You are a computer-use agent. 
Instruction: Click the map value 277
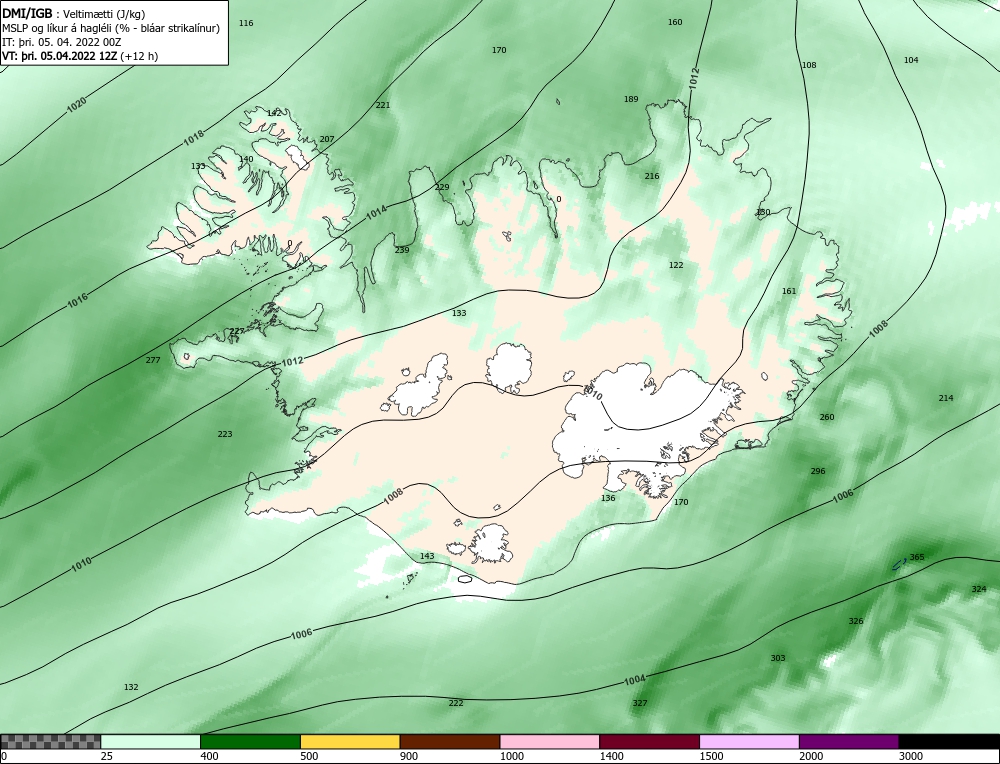(153, 360)
